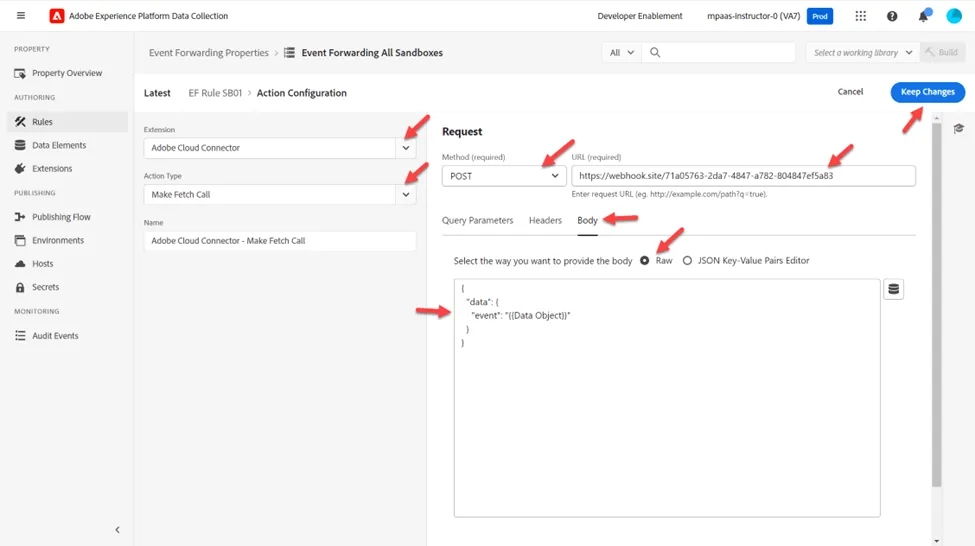This screenshot has height=546, width=975.
Task: Switch to Headers tab
Action: click(545, 220)
